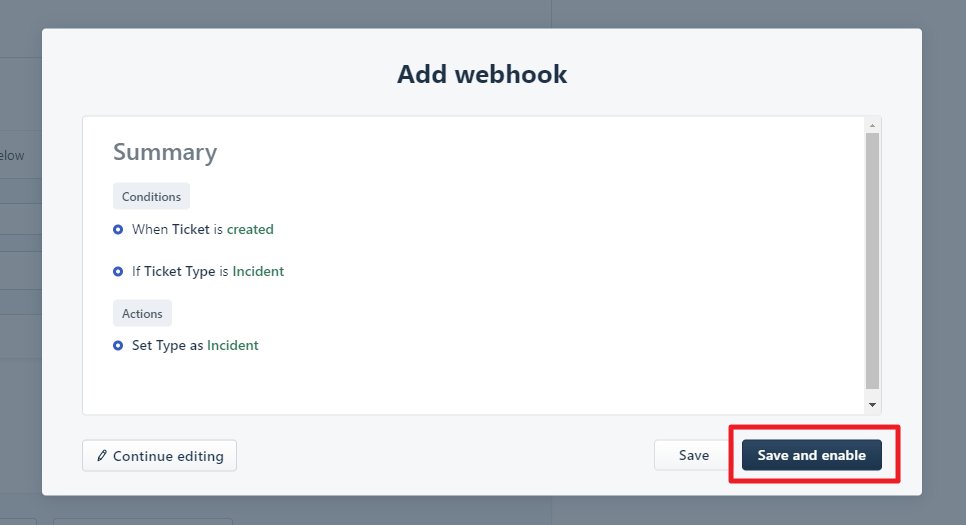Click bullet icon beside 'If Ticket Type'
Screen dimensions: 966x525
(118, 272)
